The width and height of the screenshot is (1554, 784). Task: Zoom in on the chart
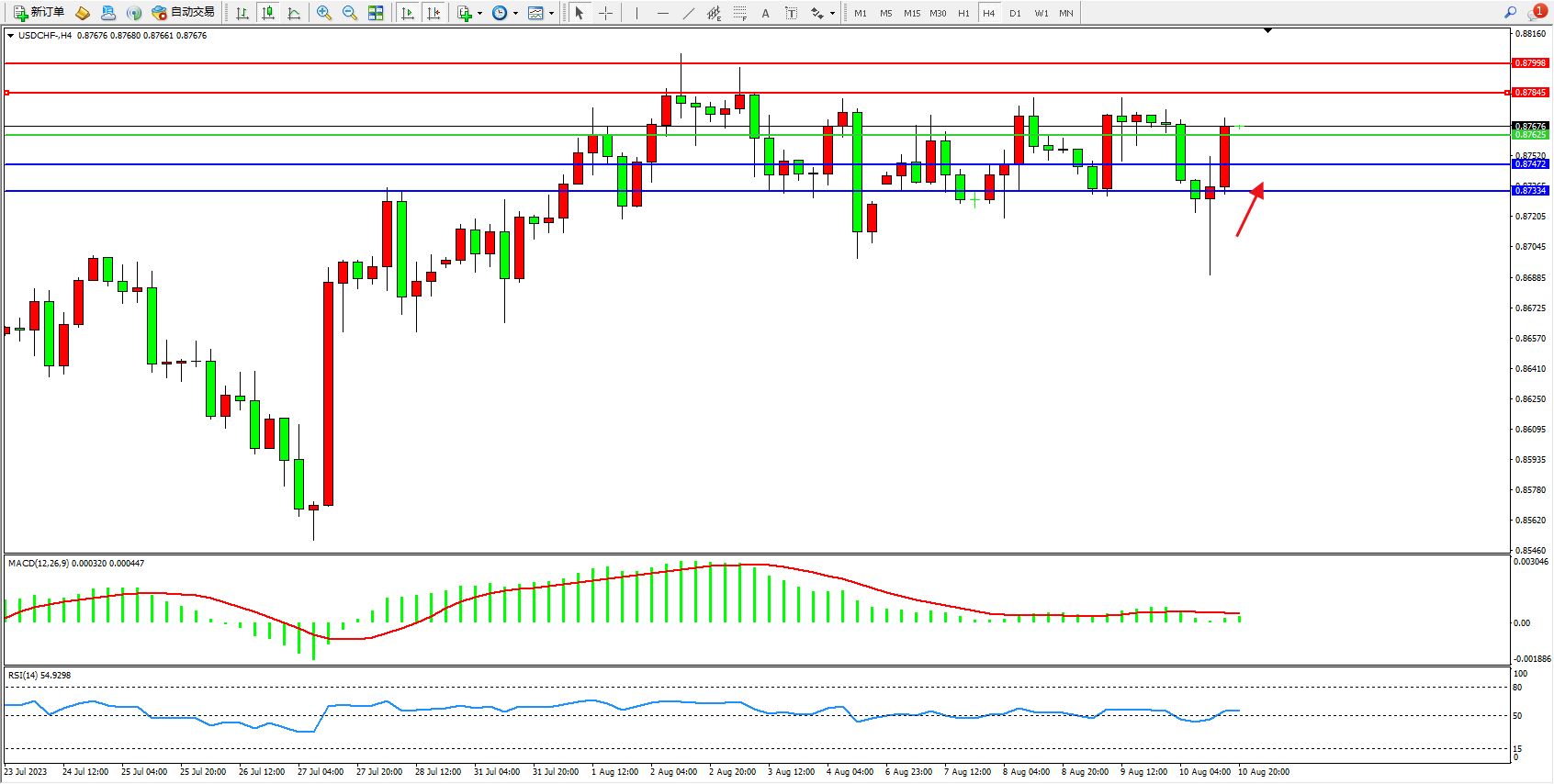tap(323, 13)
